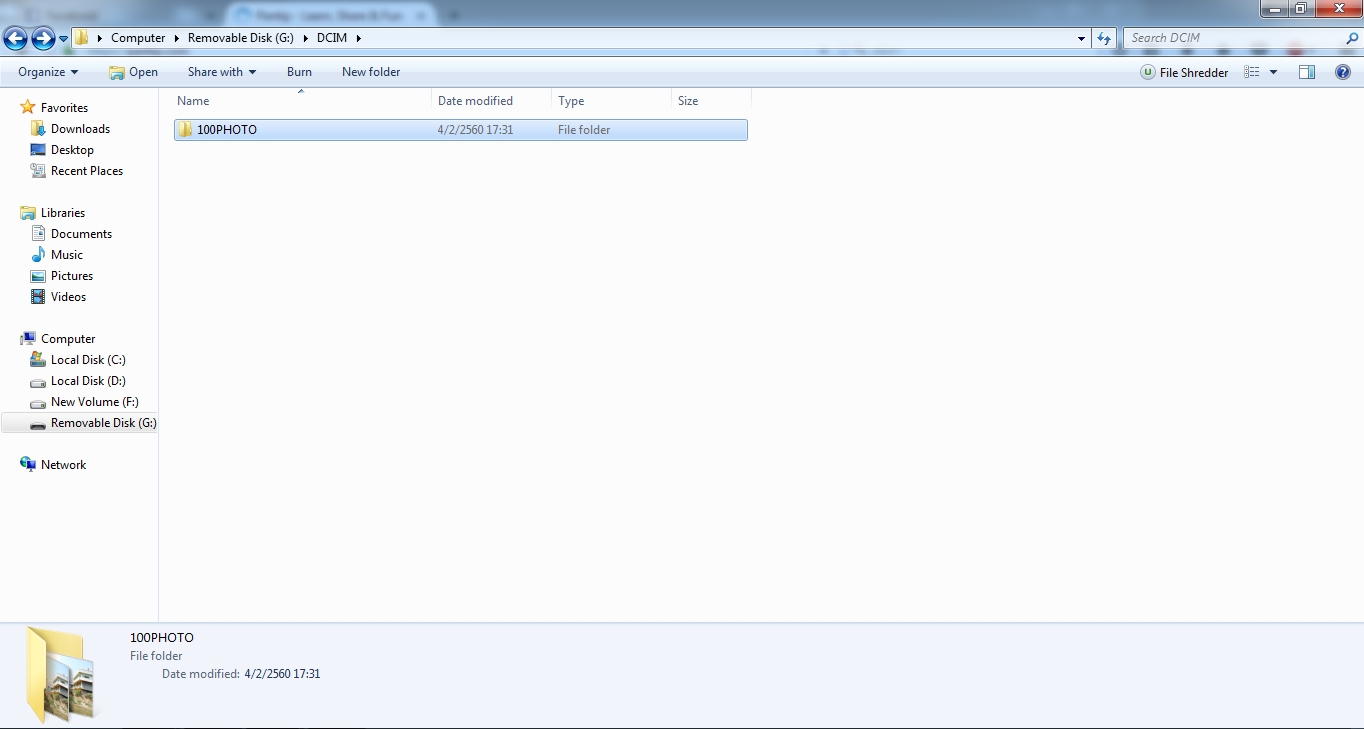Screen dimensions: 1364x729
Task: Open Local Disk (D:) in navigation pane
Action: 88,381
